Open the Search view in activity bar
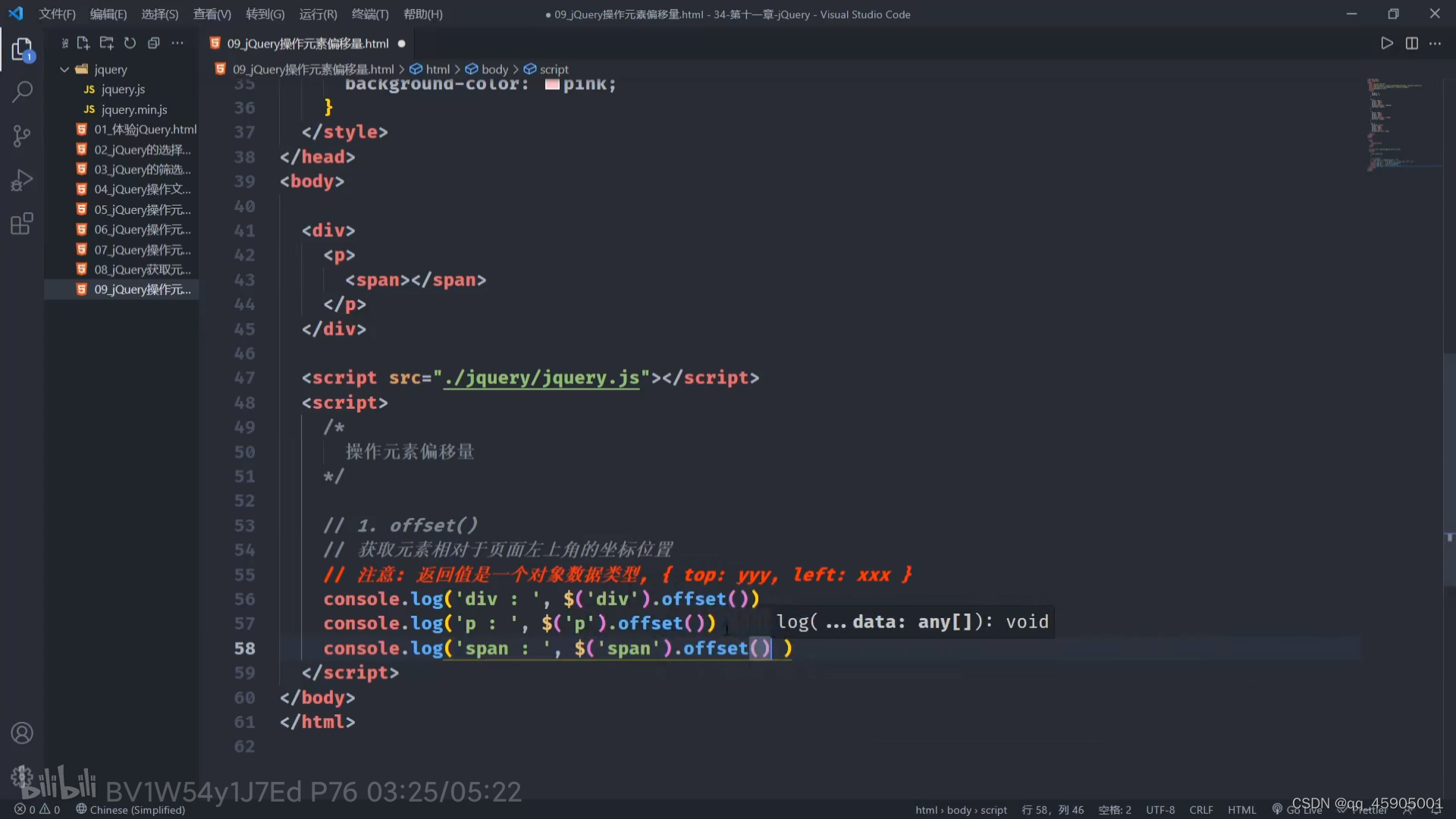 point(22,93)
